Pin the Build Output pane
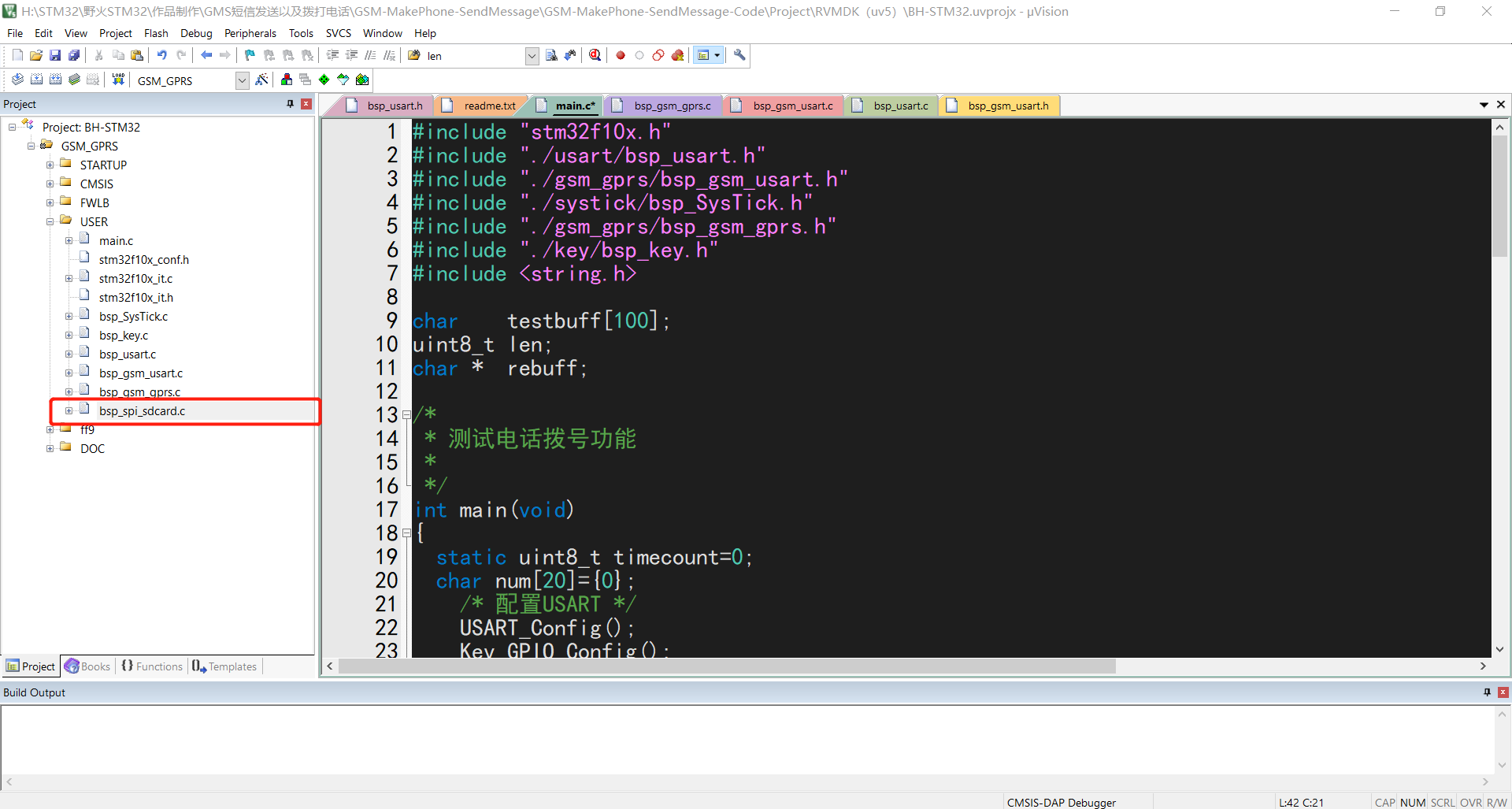1512x809 pixels. (x=1487, y=692)
